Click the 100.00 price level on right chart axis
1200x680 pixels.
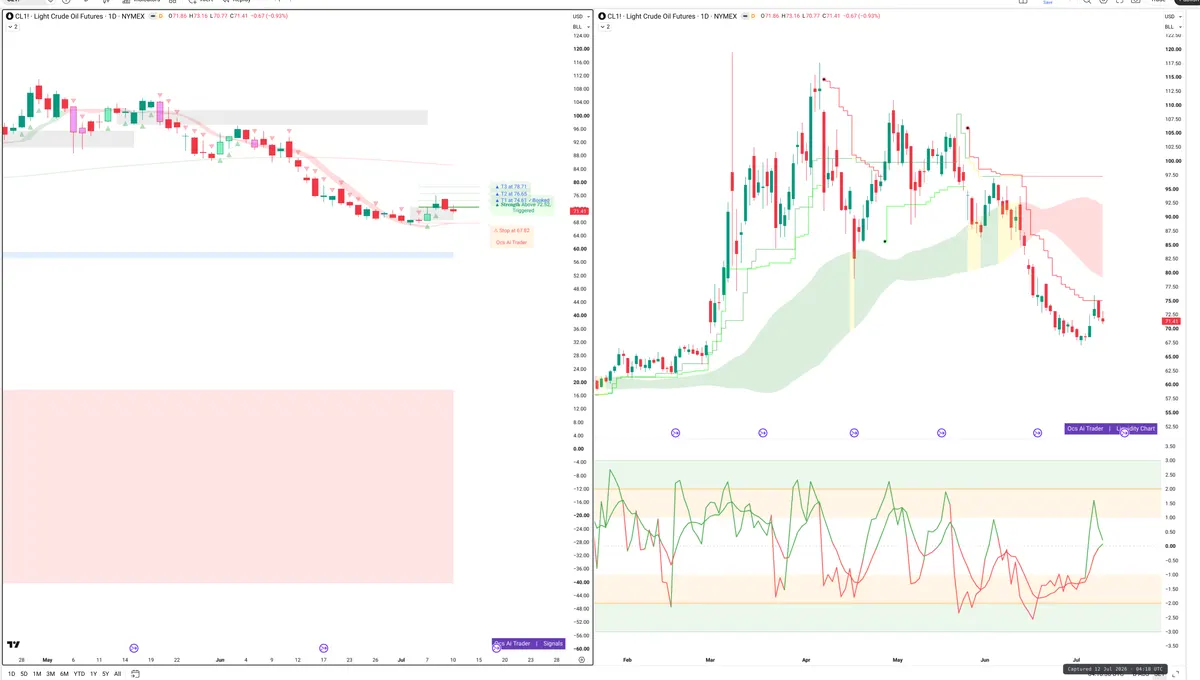[1173, 161]
